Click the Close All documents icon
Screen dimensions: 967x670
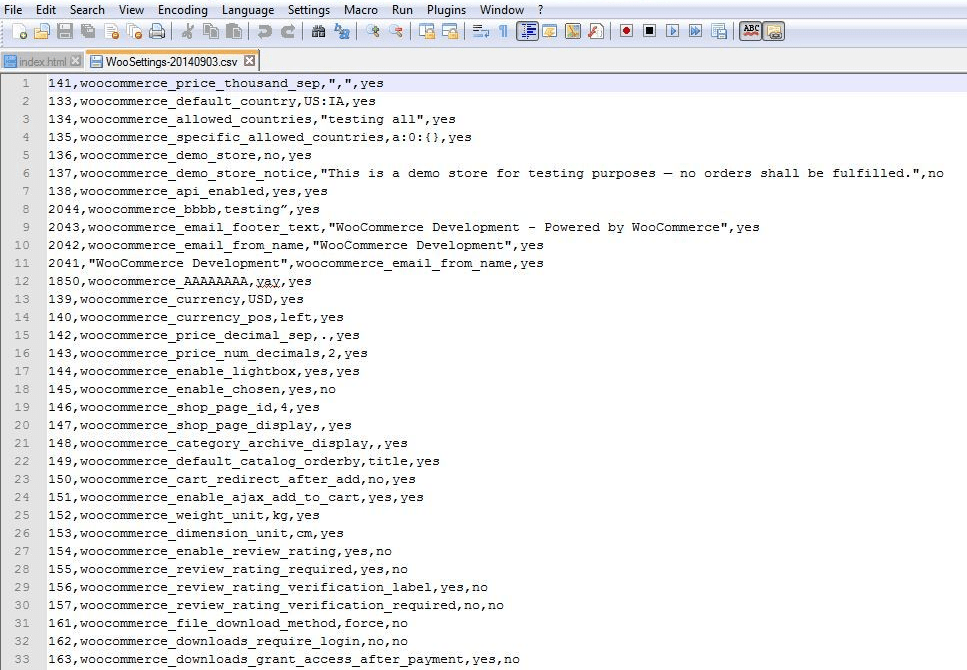point(134,31)
